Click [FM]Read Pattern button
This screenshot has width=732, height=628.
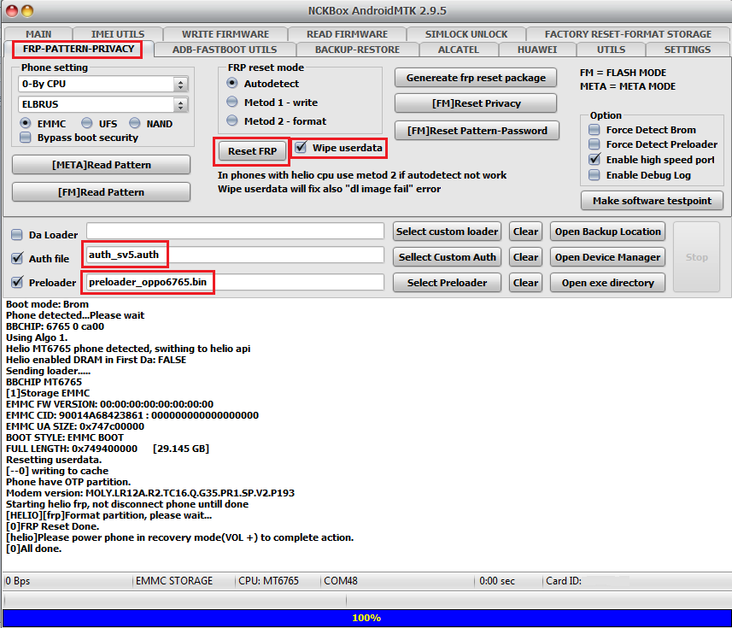point(101,192)
